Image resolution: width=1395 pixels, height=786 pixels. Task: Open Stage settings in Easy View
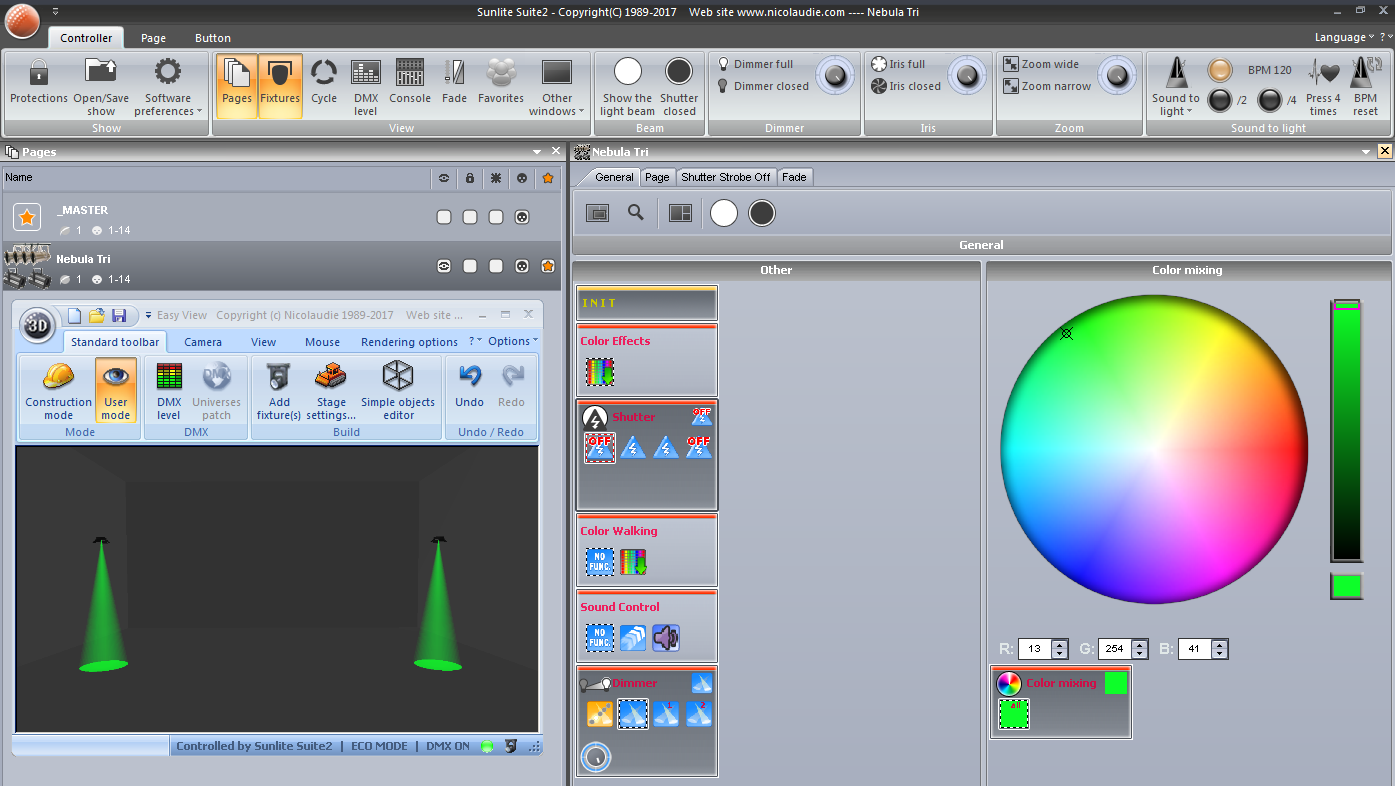331,391
